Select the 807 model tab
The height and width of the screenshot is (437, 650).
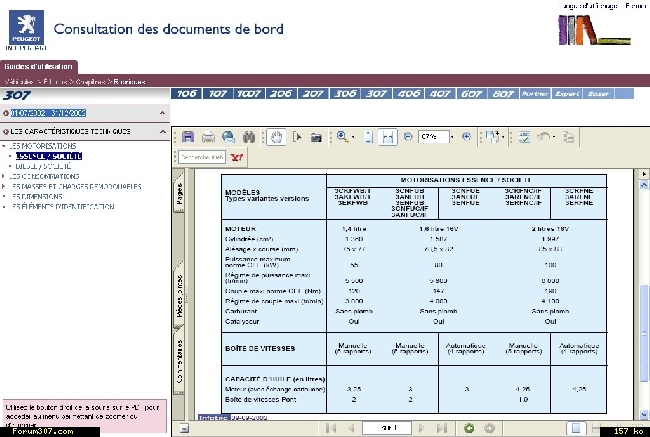503,94
